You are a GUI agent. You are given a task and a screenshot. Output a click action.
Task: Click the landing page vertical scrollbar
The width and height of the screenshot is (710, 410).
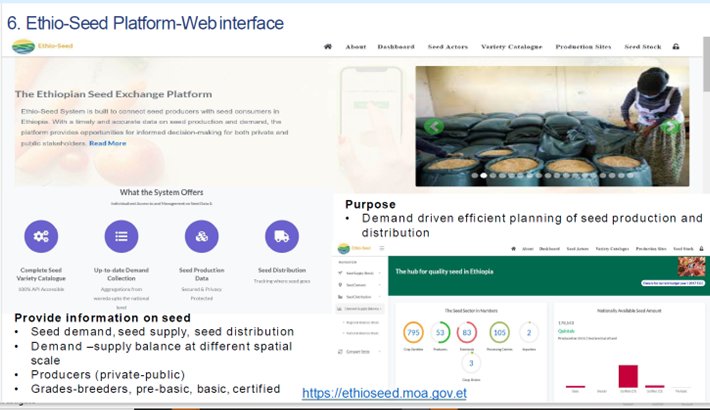(x=706, y=65)
